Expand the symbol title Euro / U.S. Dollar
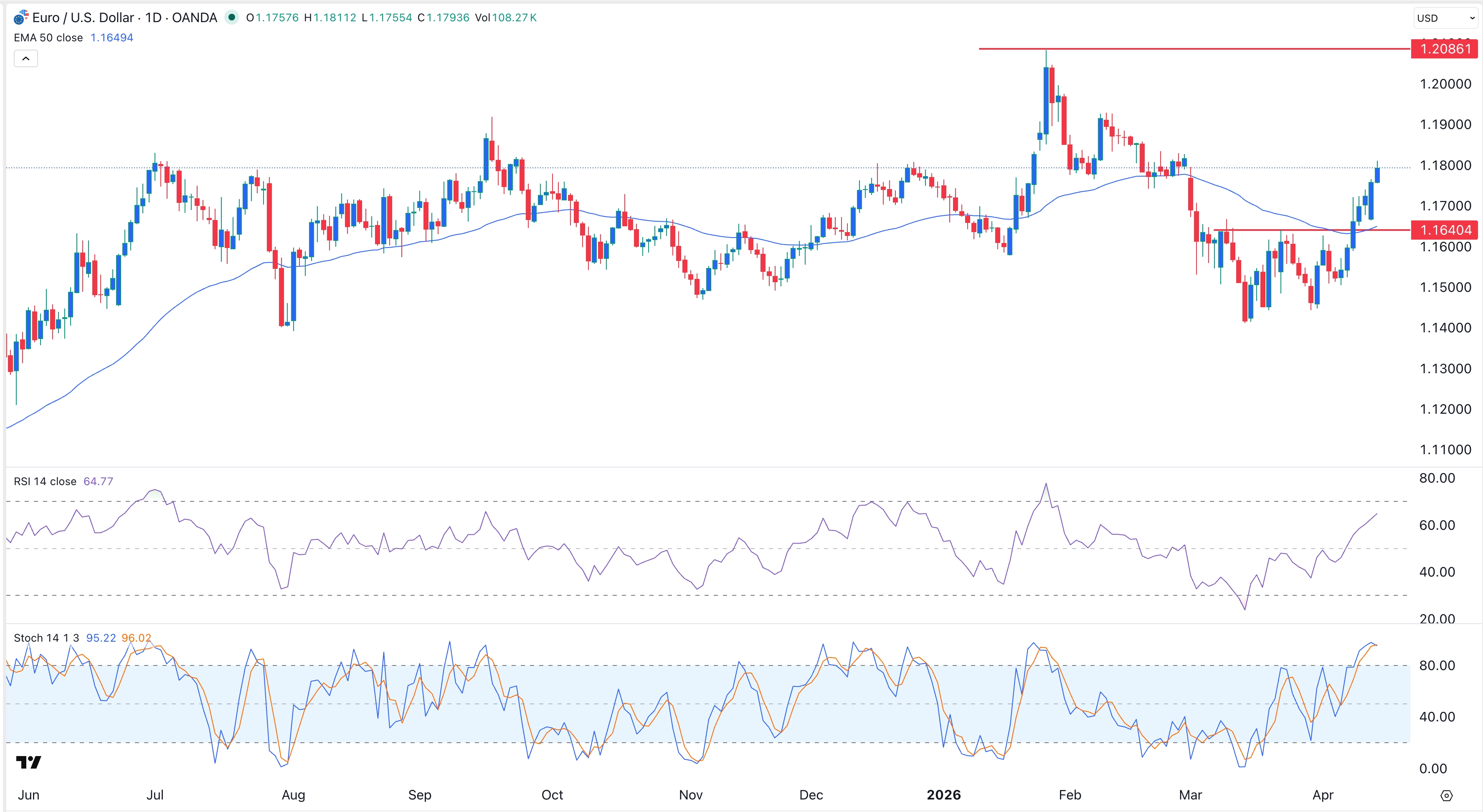The image size is (1483, 812). (x=82, y=17)
